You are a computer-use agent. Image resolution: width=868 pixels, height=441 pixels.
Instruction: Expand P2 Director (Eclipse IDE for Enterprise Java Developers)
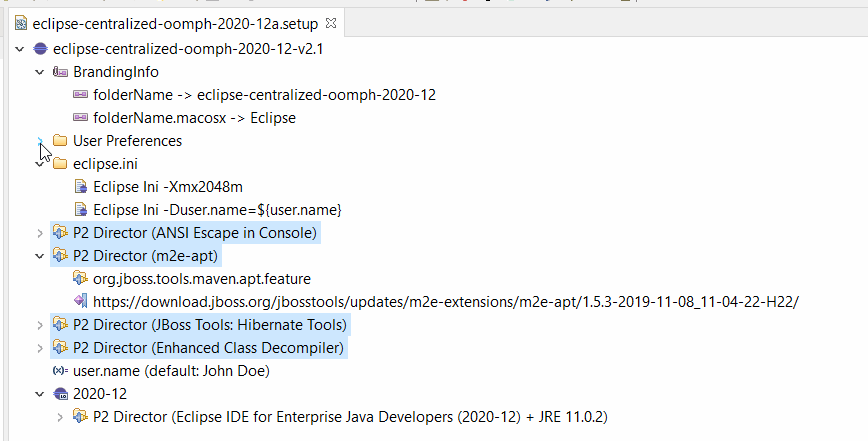(60, 417)
